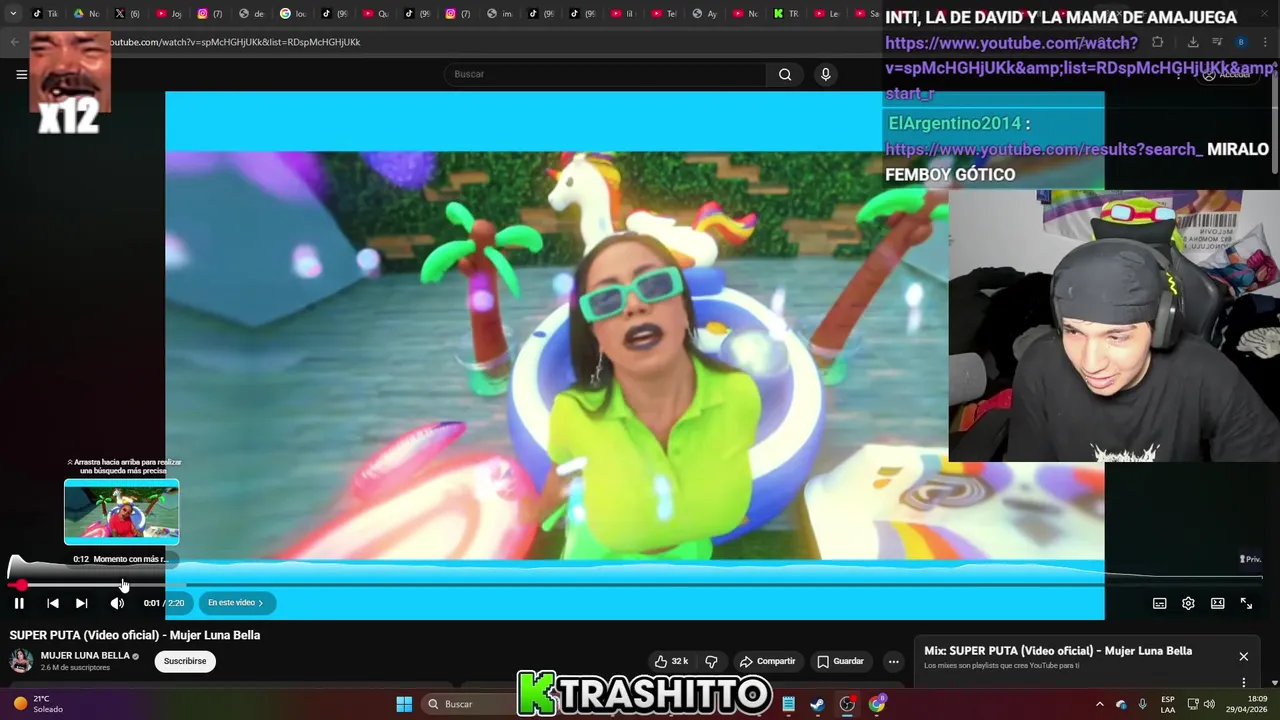Screen dimensions: 1280x720
Task: Open more actions three-dot menu beside Guardar
Action: pyautogui.click(x=894, y=661)
